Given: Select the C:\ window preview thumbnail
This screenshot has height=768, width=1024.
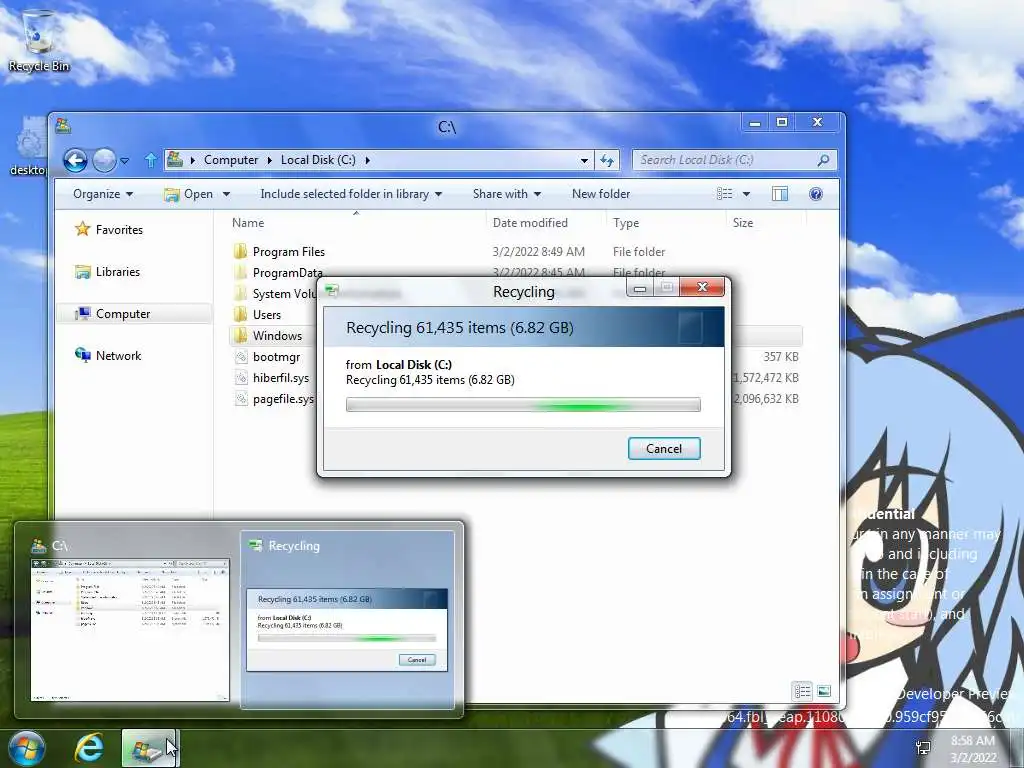Looking at the screenshot, I should point(130,619).
